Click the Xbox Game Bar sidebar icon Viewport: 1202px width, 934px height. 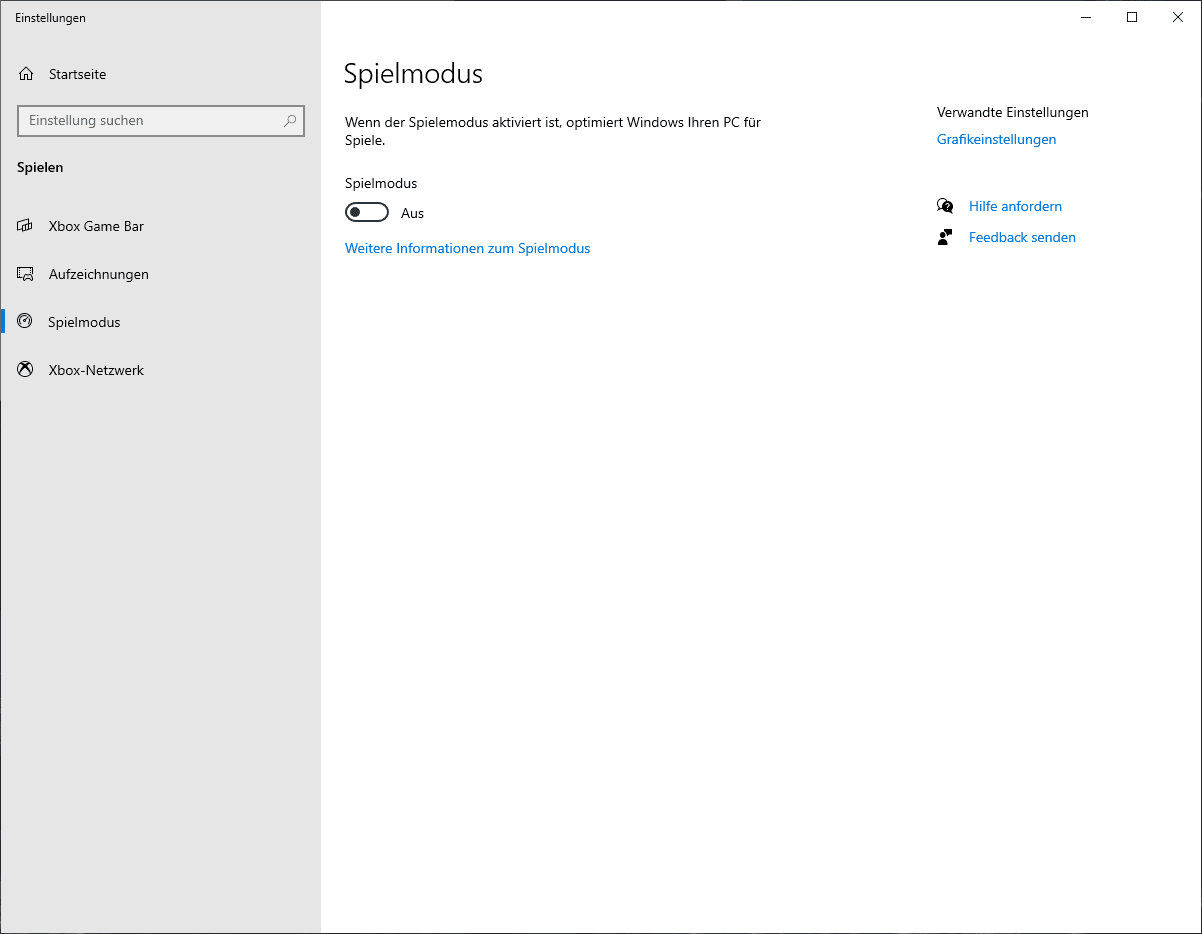coord(26,226)
